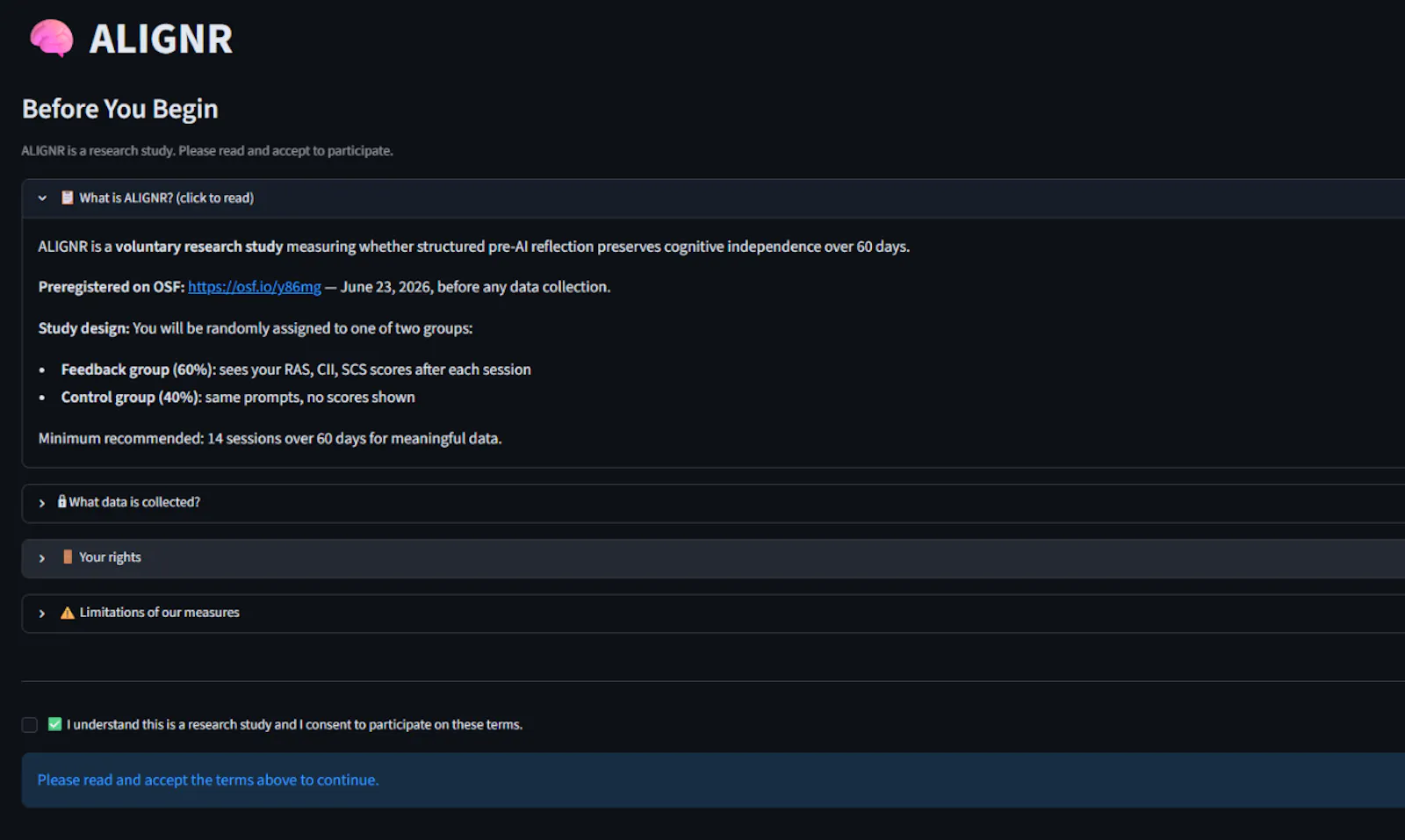Click the warning triangle icon for Limitations
Screen dimensions: 1405x840
(68, 613)
